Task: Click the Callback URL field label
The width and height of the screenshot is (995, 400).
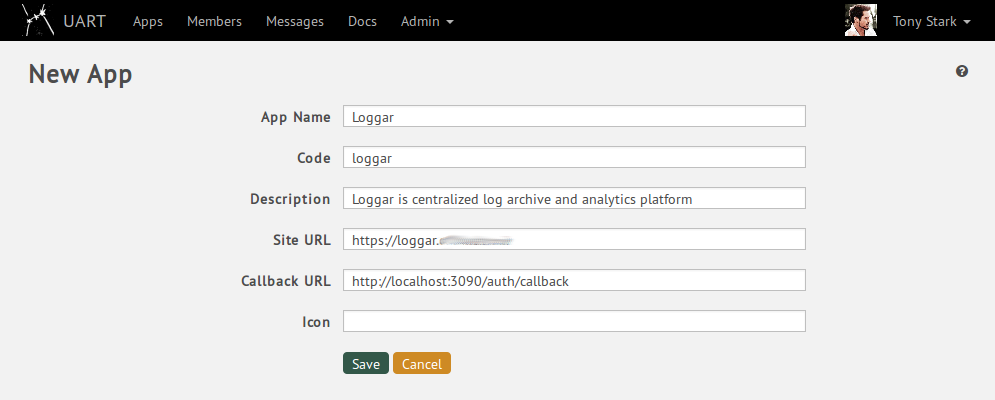Action: coord(285,281)
